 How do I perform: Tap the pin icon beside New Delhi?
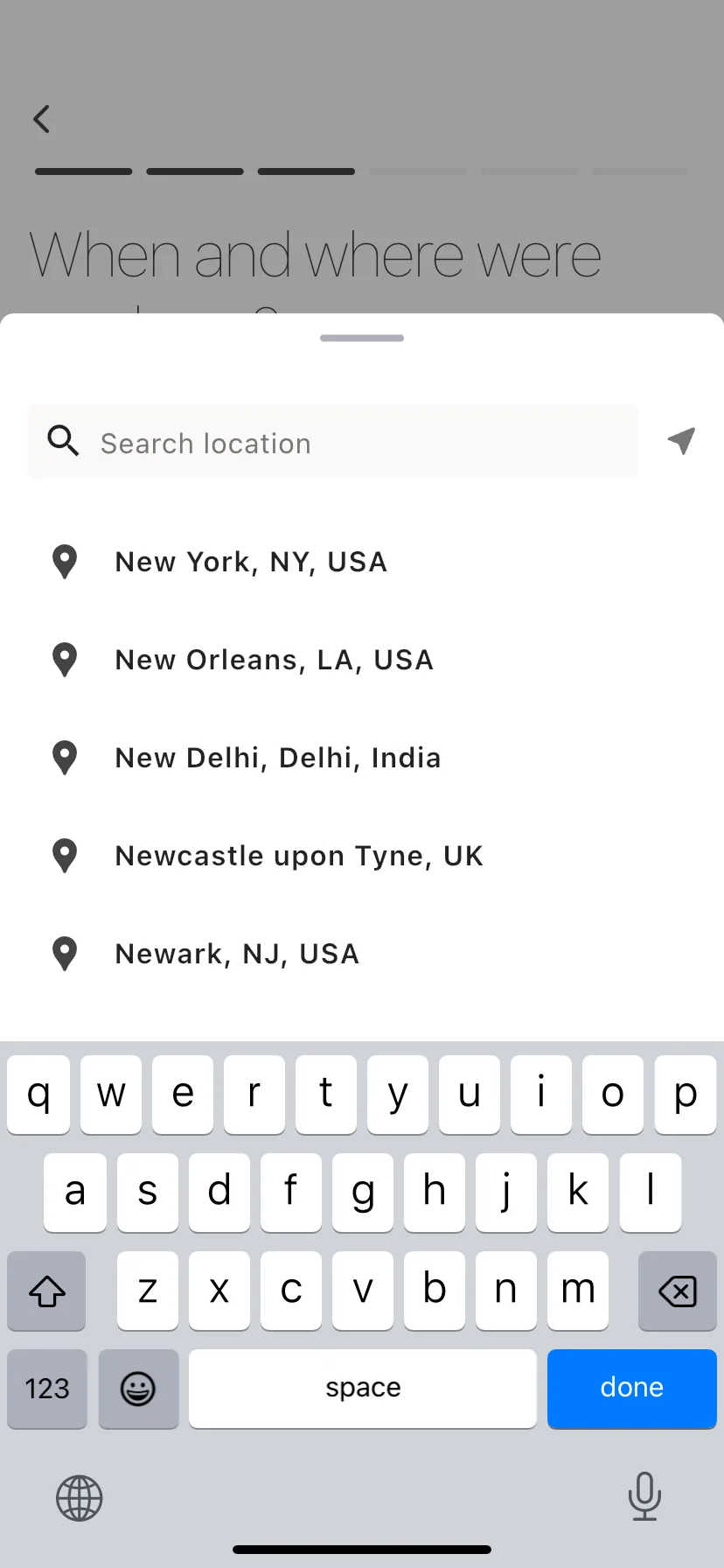pyautogui.click(x=65, y=758)
